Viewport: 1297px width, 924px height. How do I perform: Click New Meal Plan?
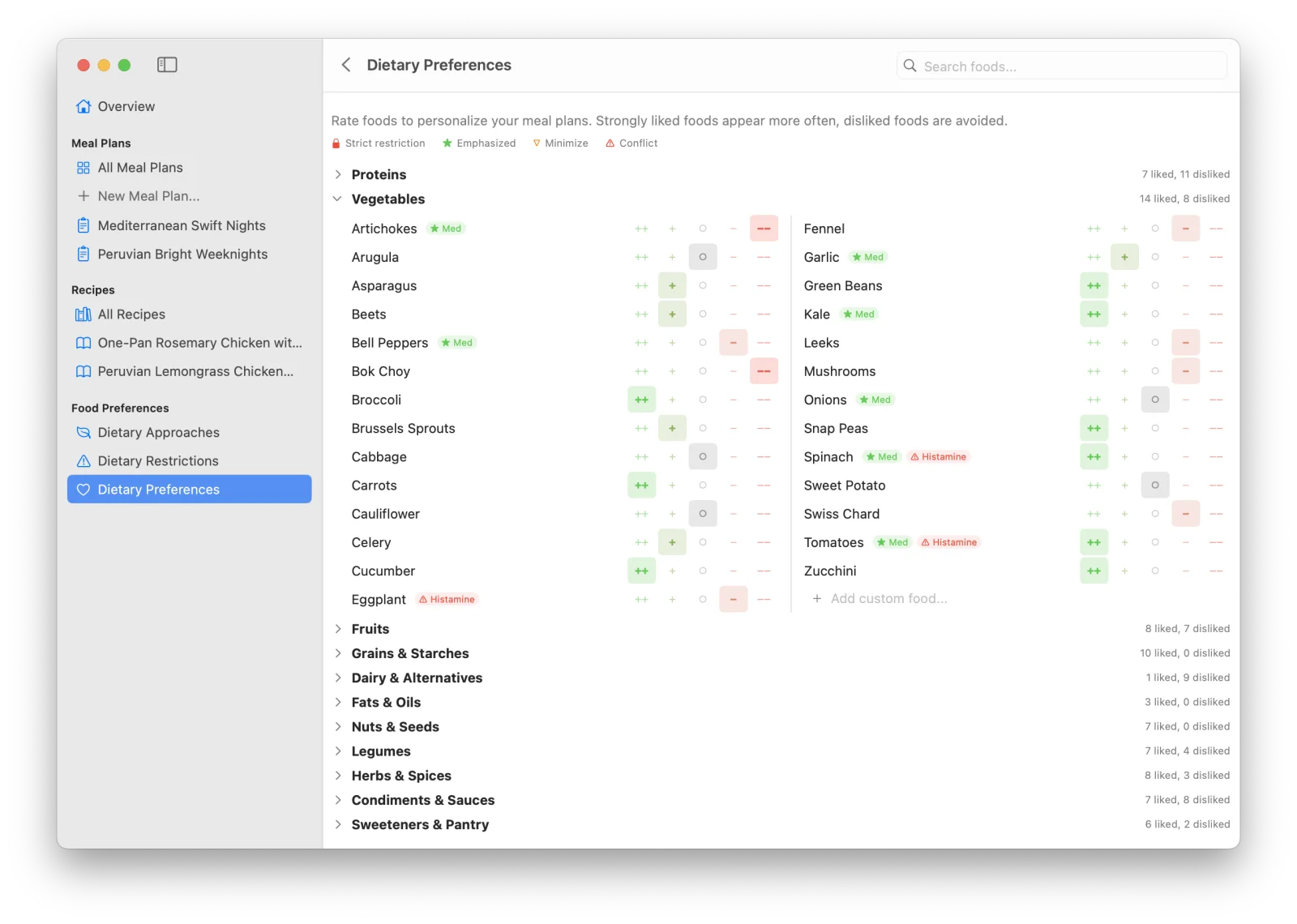point(190,196)
